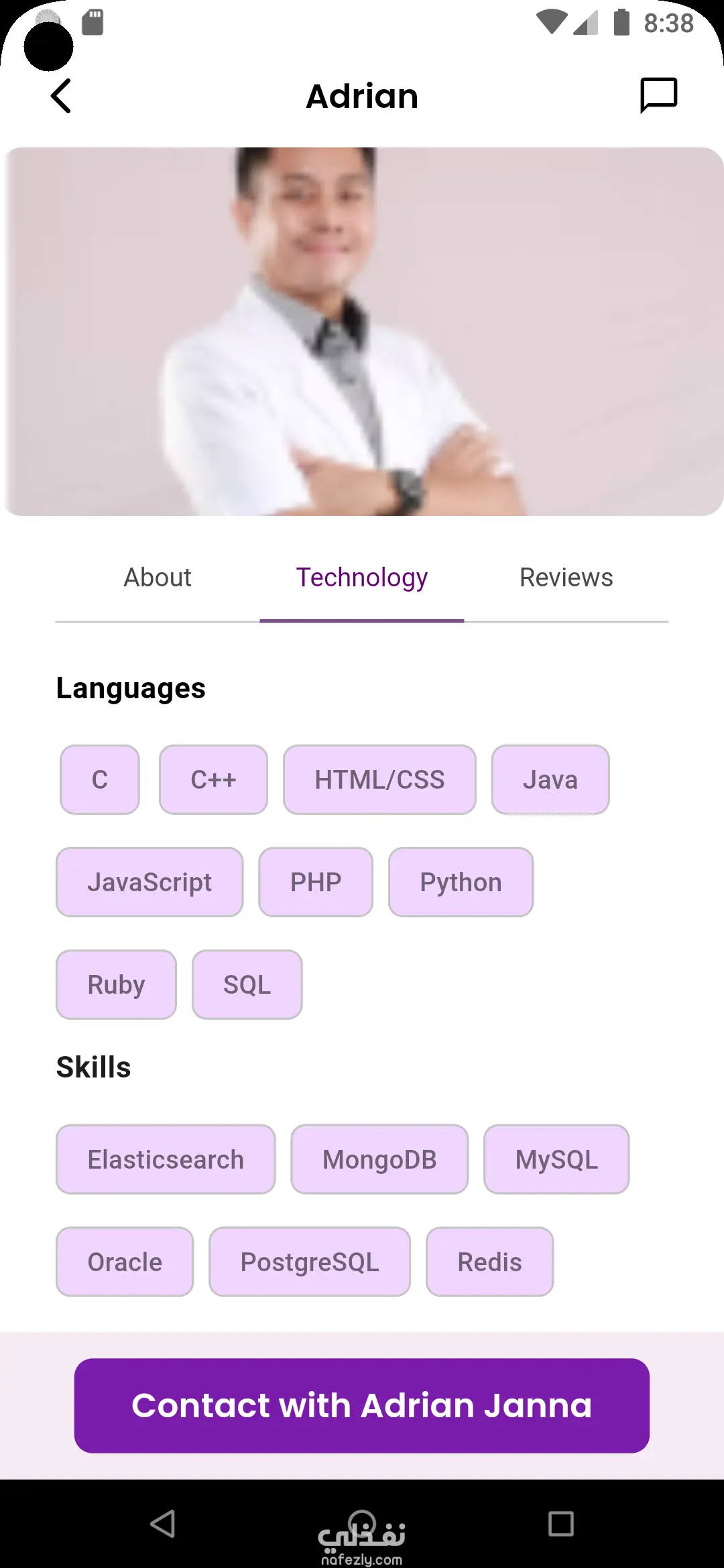Tap the back arrow icon
Screen dimensions: 724x1568
point(61,96)
